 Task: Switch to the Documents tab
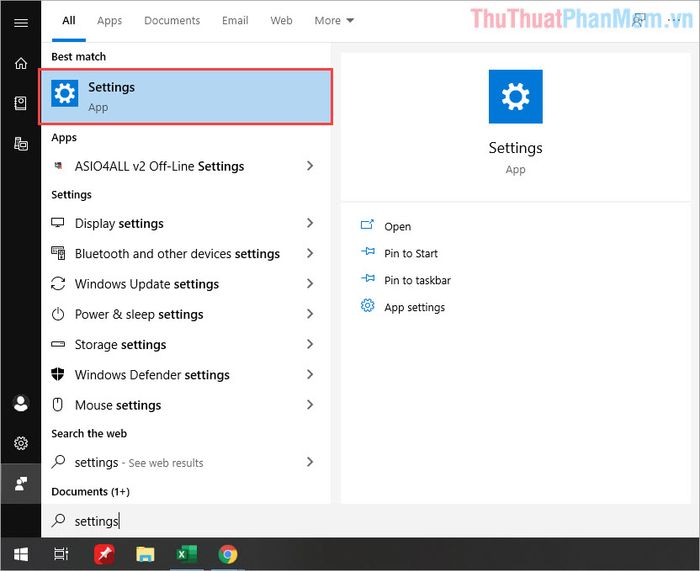[x=172, y=21]
